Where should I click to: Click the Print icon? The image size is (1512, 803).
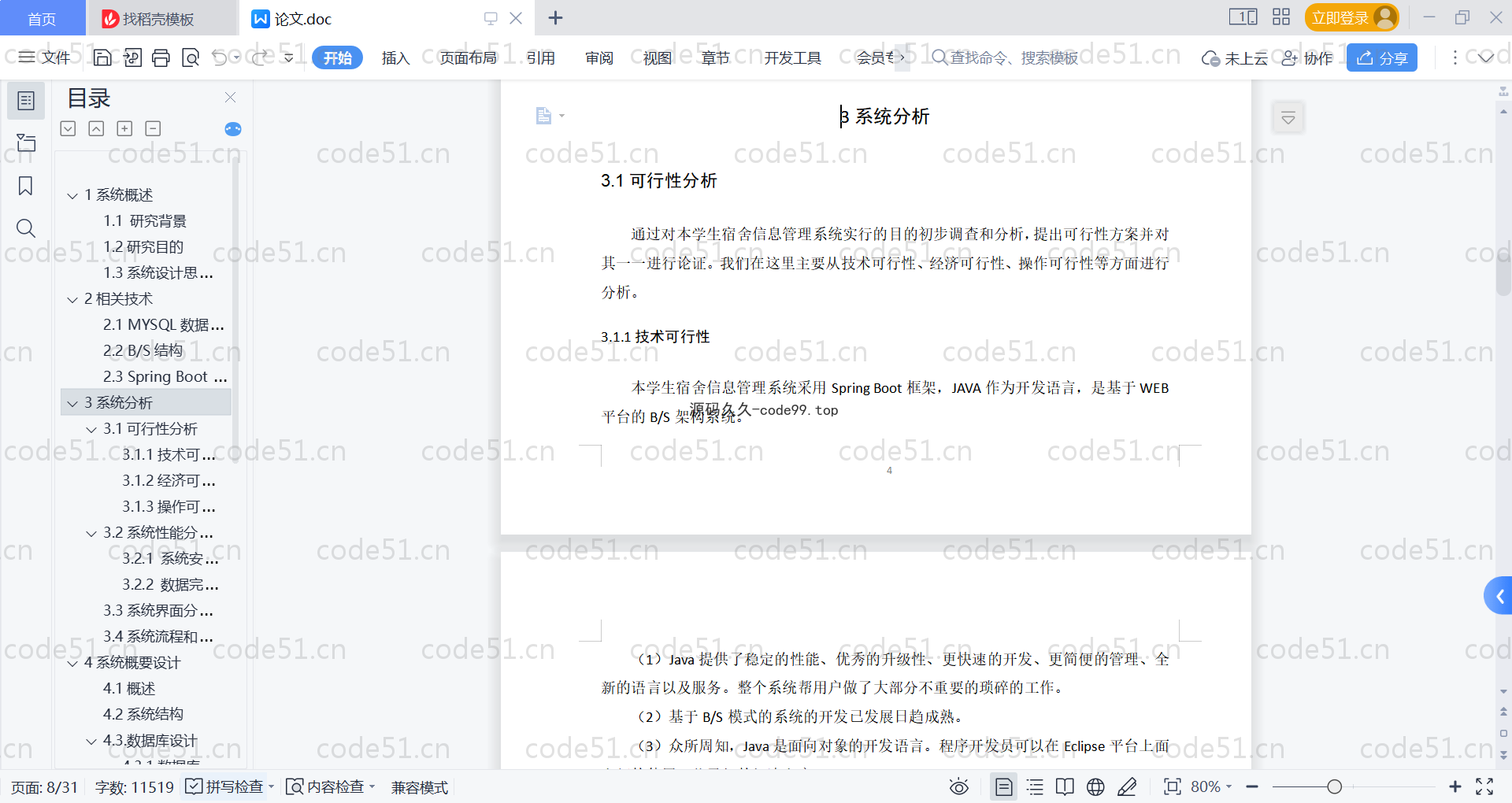tap(161, 57)
